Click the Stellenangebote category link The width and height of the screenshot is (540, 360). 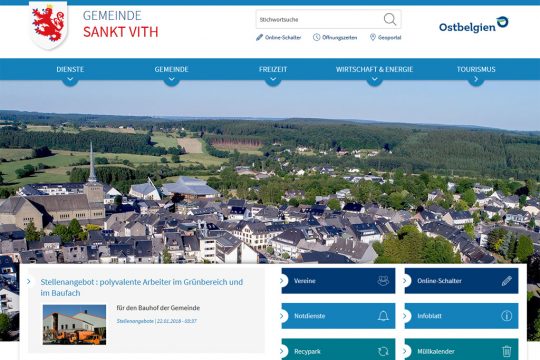[x=135, y=321]
